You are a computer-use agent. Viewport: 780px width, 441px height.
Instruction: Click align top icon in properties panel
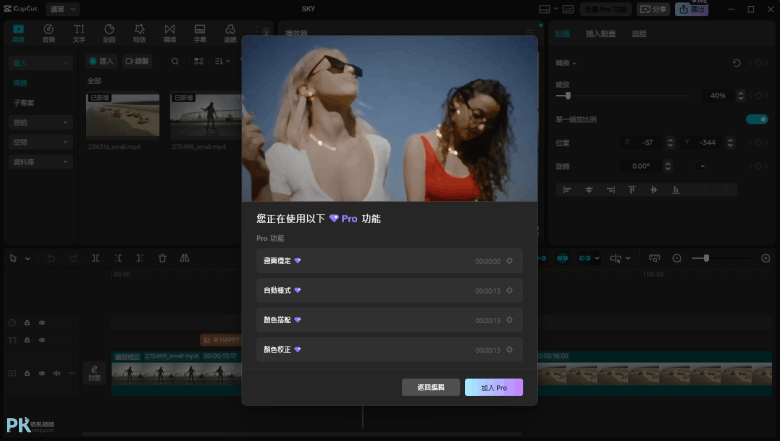click(x=632, y=189)
